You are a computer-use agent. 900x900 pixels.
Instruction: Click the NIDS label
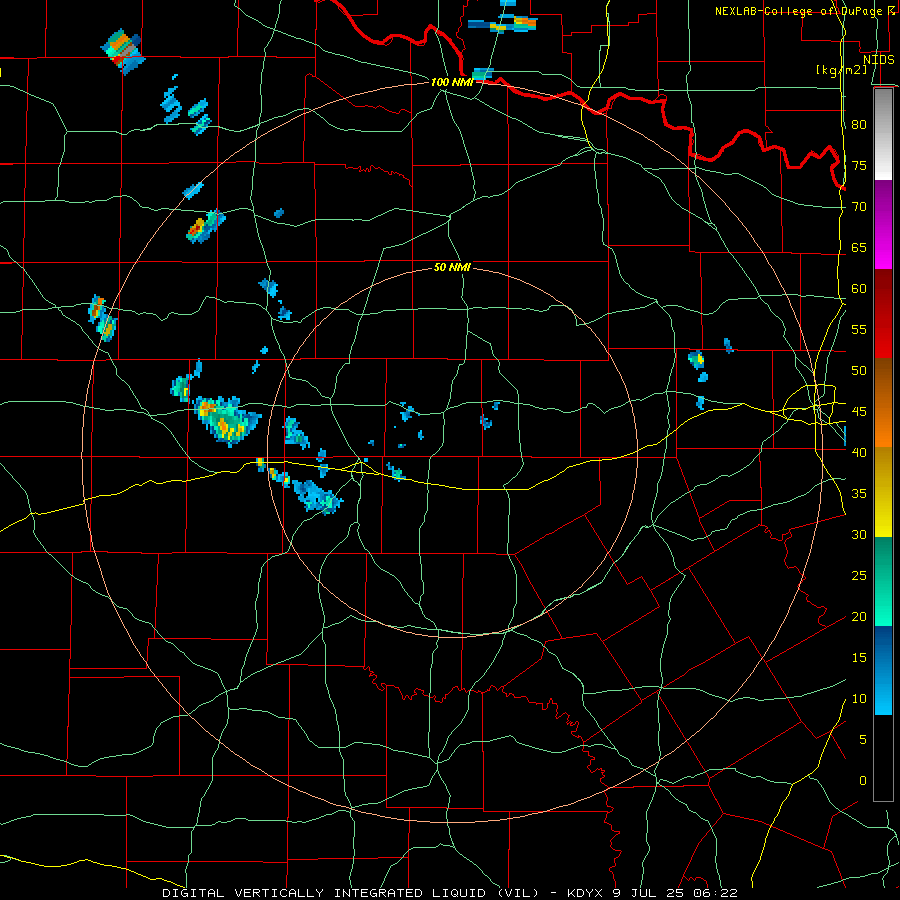(879, 59)
